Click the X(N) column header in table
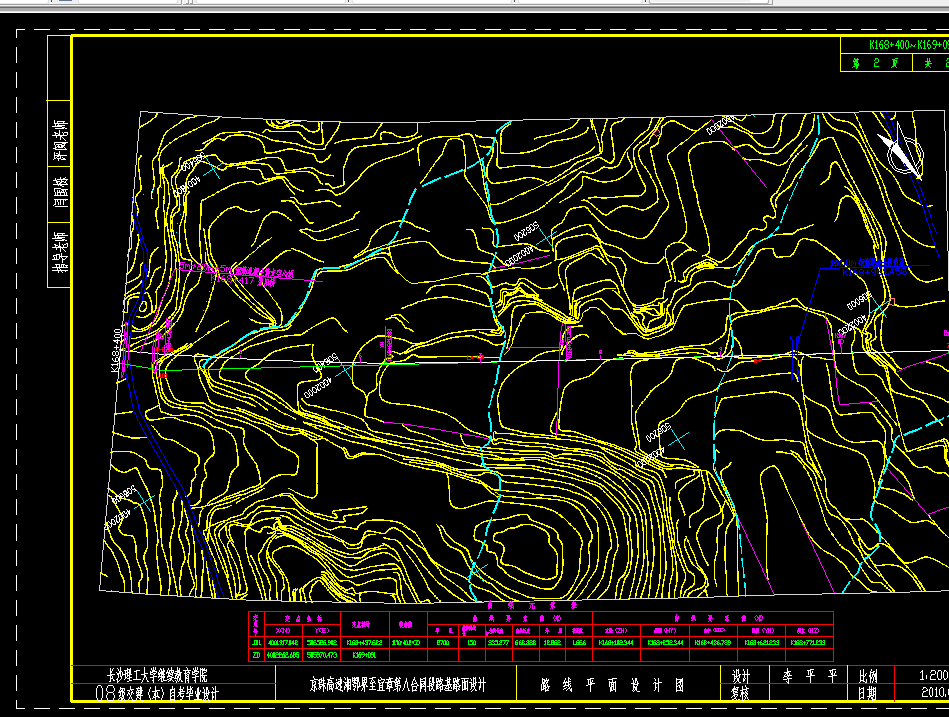The height and width of the screenshot is (717, 949). [x=283, y=630]
